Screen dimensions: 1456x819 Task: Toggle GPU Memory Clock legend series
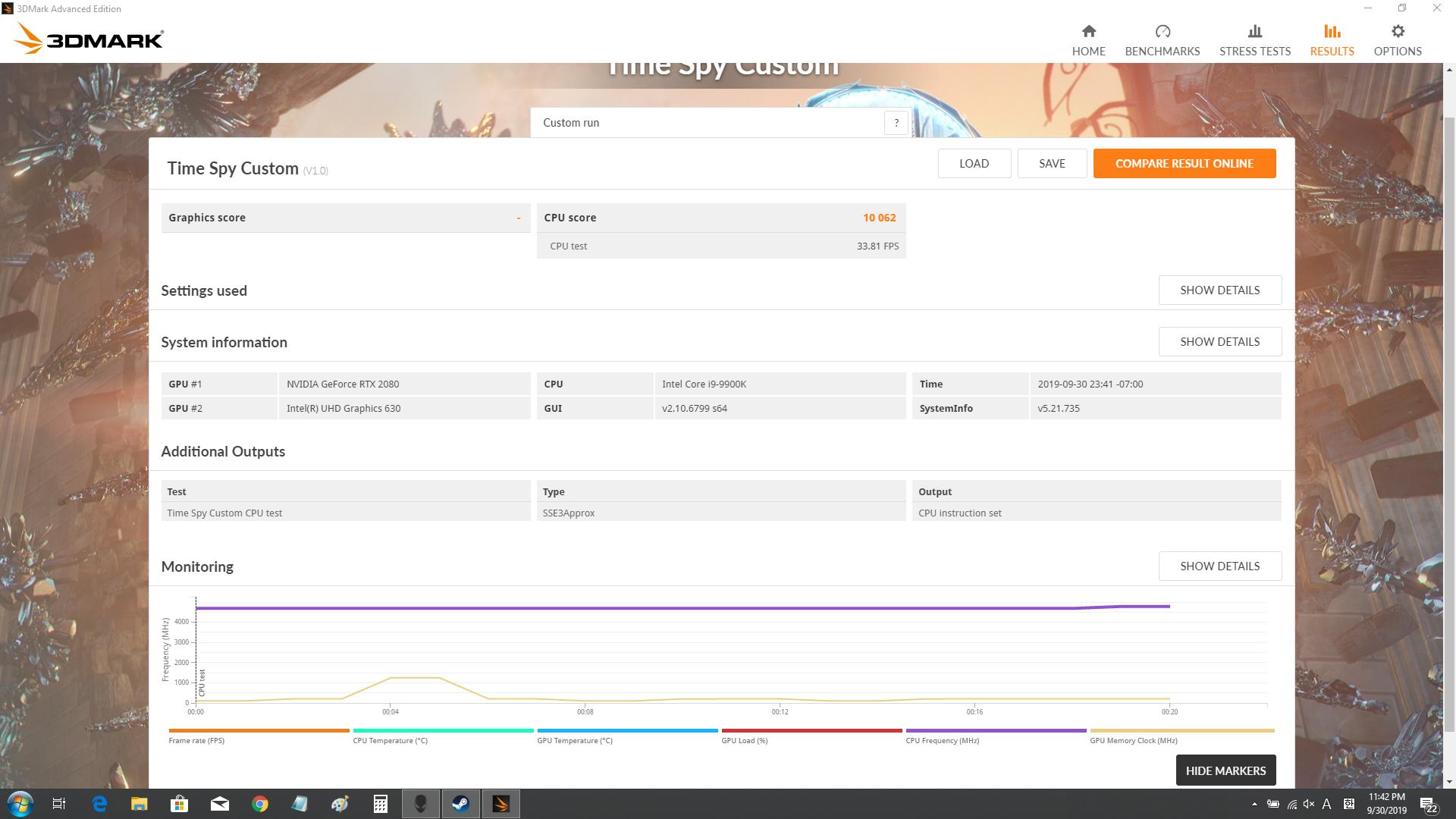tap(1181, 736)
